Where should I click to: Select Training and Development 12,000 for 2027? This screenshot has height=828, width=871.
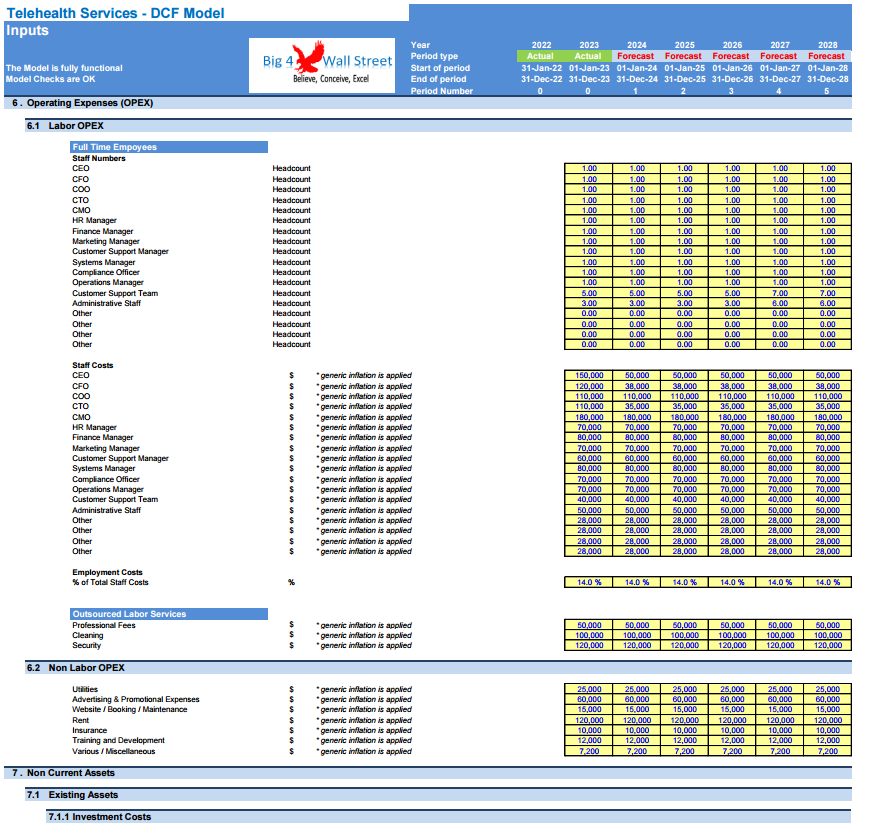[x=780, y=741]
